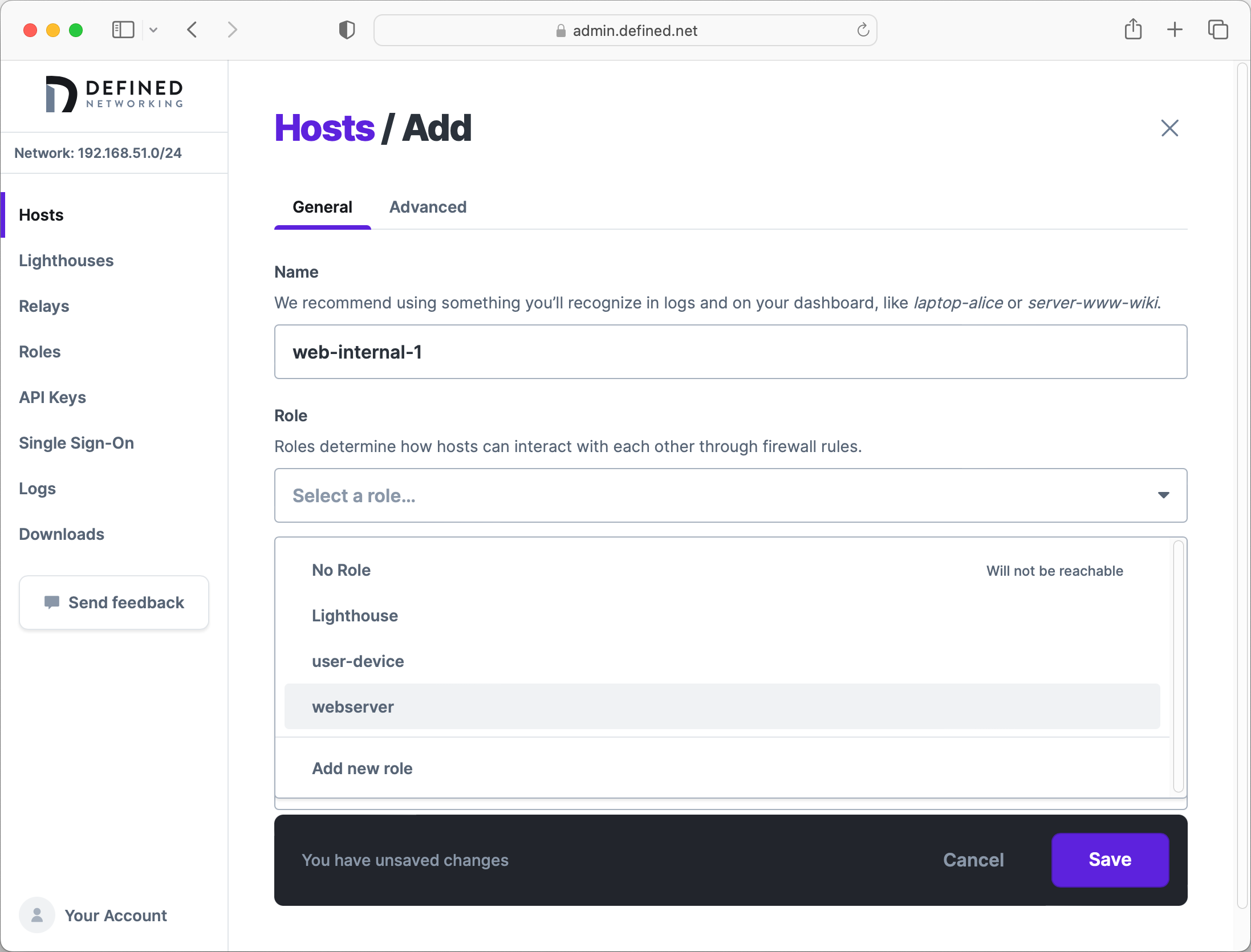The width and height of the screenshot is (1251, 952).
Task: Click the privacy shield icon in the toolbar
Action: pyautogui.click(x=346, y=30)
